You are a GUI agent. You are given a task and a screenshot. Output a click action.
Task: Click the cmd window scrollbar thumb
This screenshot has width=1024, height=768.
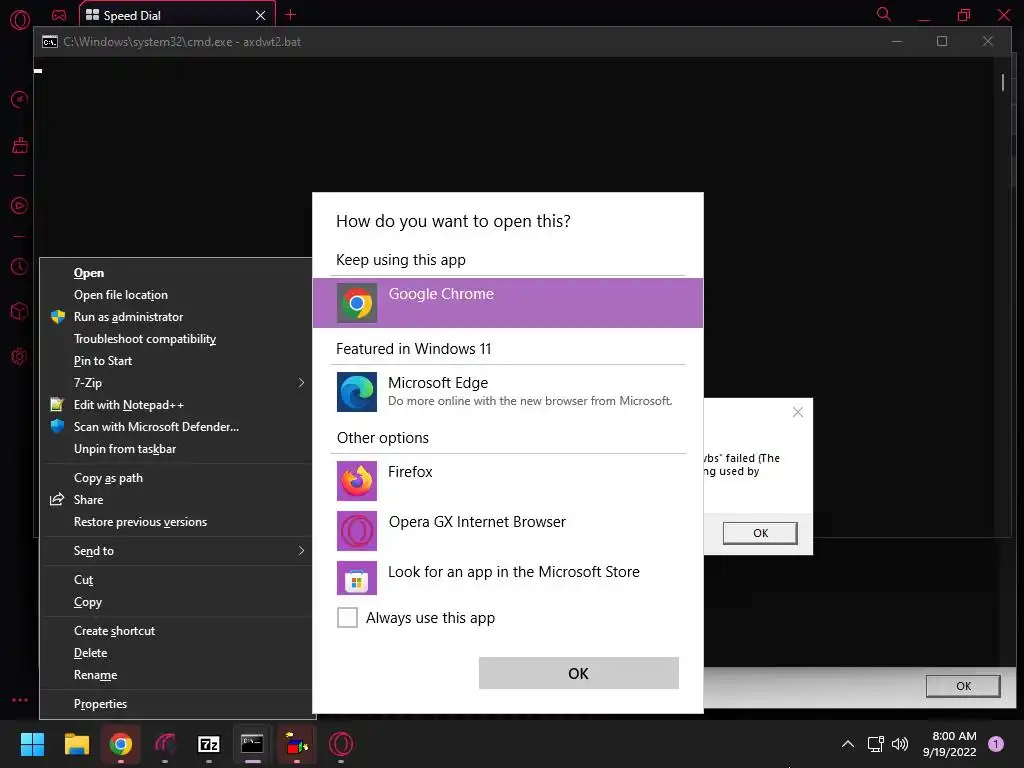click(x=1002, y=82)
